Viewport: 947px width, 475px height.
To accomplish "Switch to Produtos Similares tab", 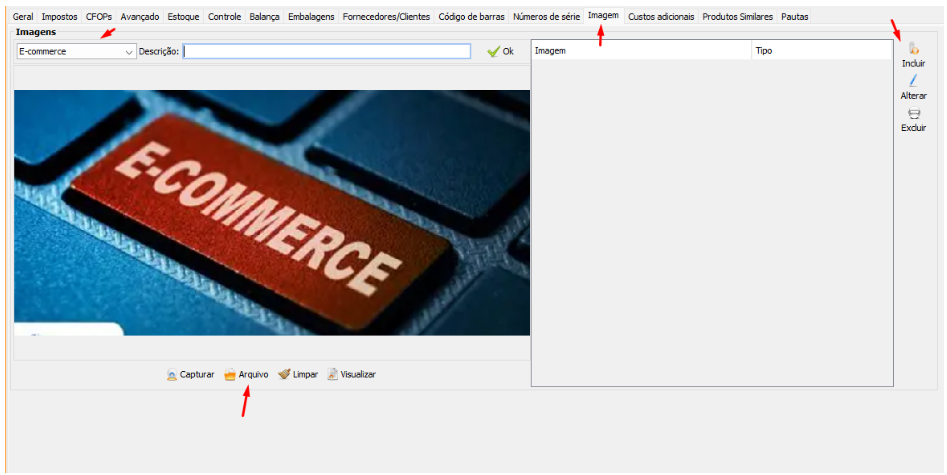I will point(737,17).
